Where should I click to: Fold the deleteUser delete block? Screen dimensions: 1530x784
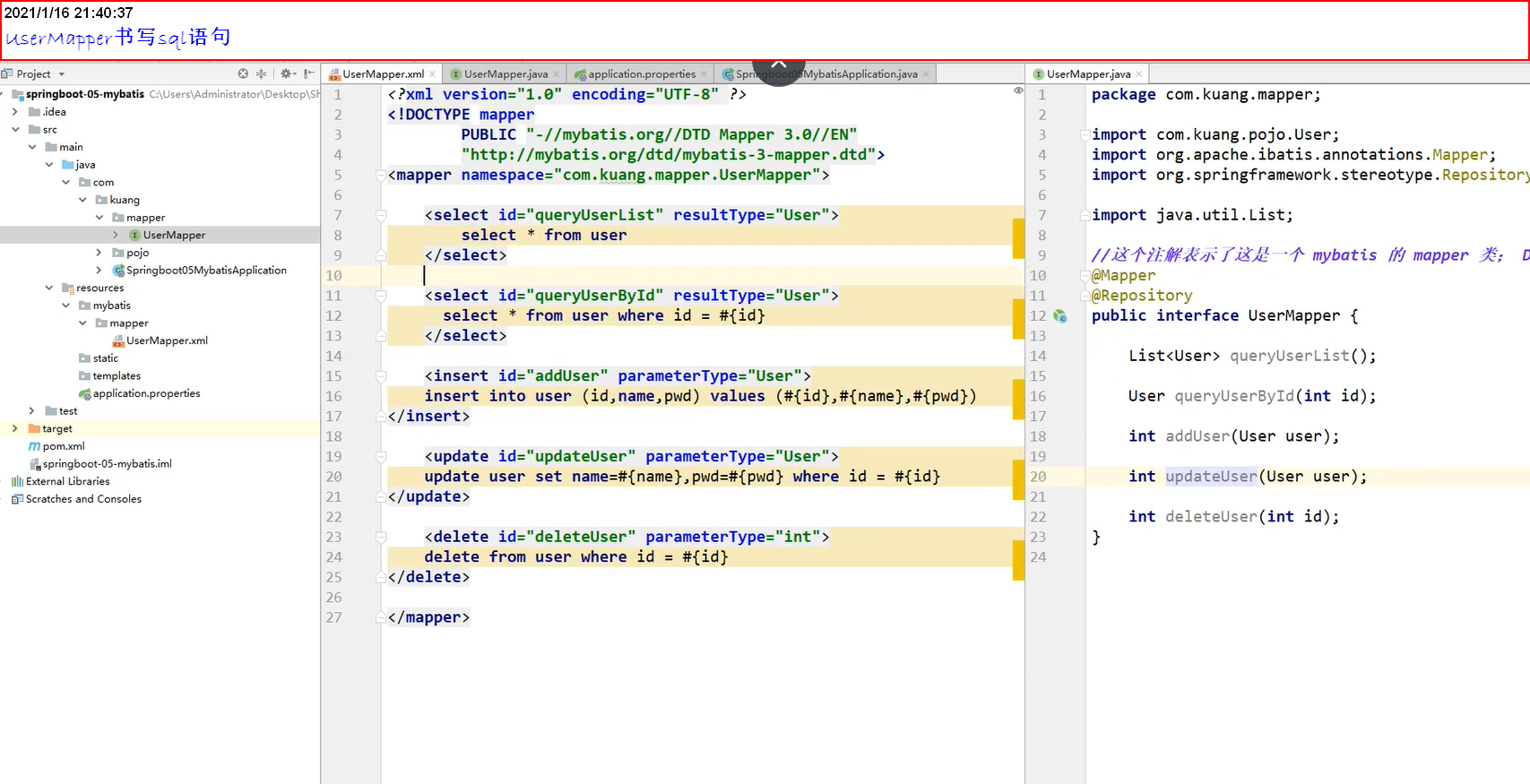click(381, 538)
